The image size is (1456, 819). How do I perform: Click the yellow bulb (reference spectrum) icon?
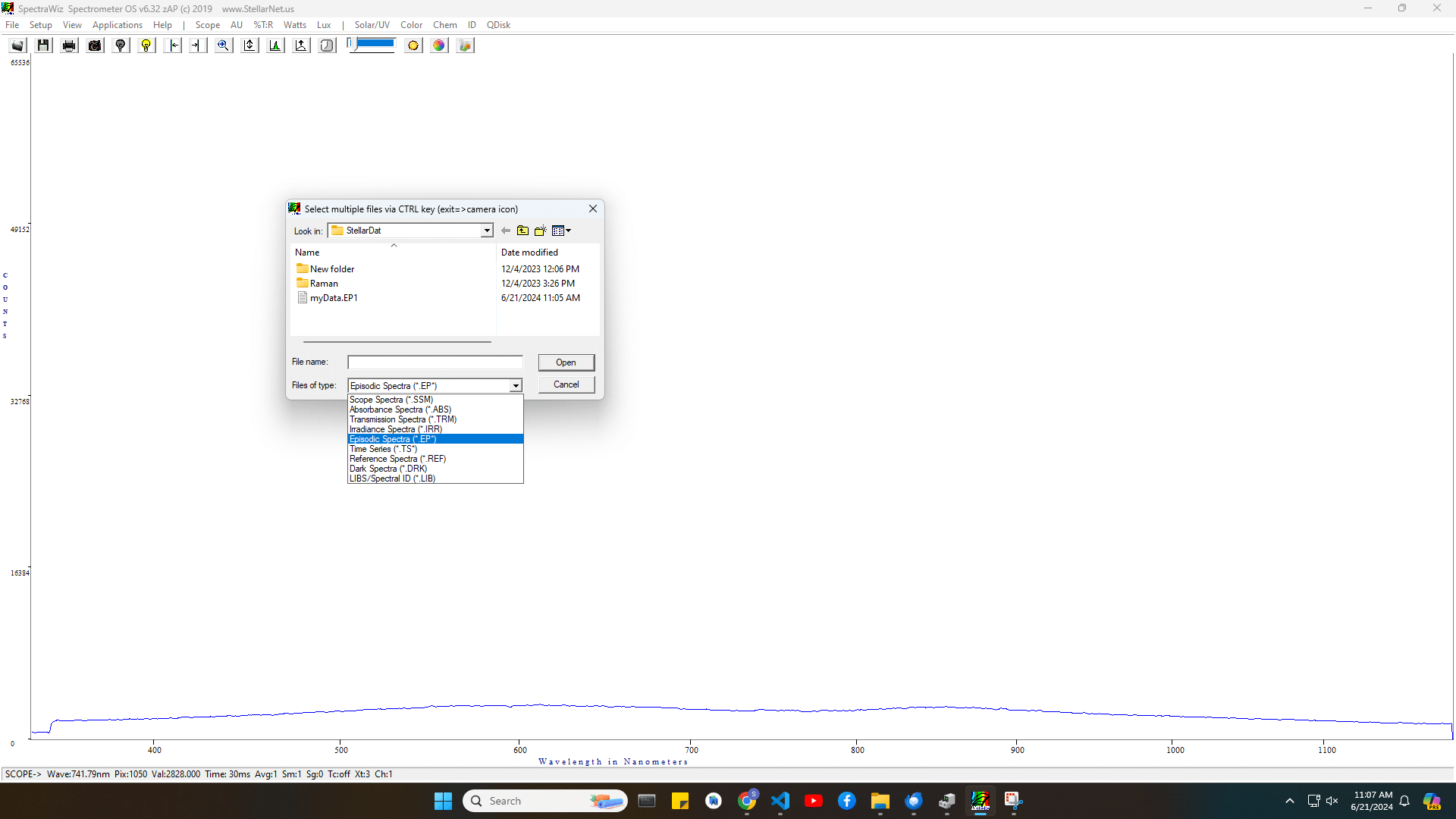[x=146, y=45]
